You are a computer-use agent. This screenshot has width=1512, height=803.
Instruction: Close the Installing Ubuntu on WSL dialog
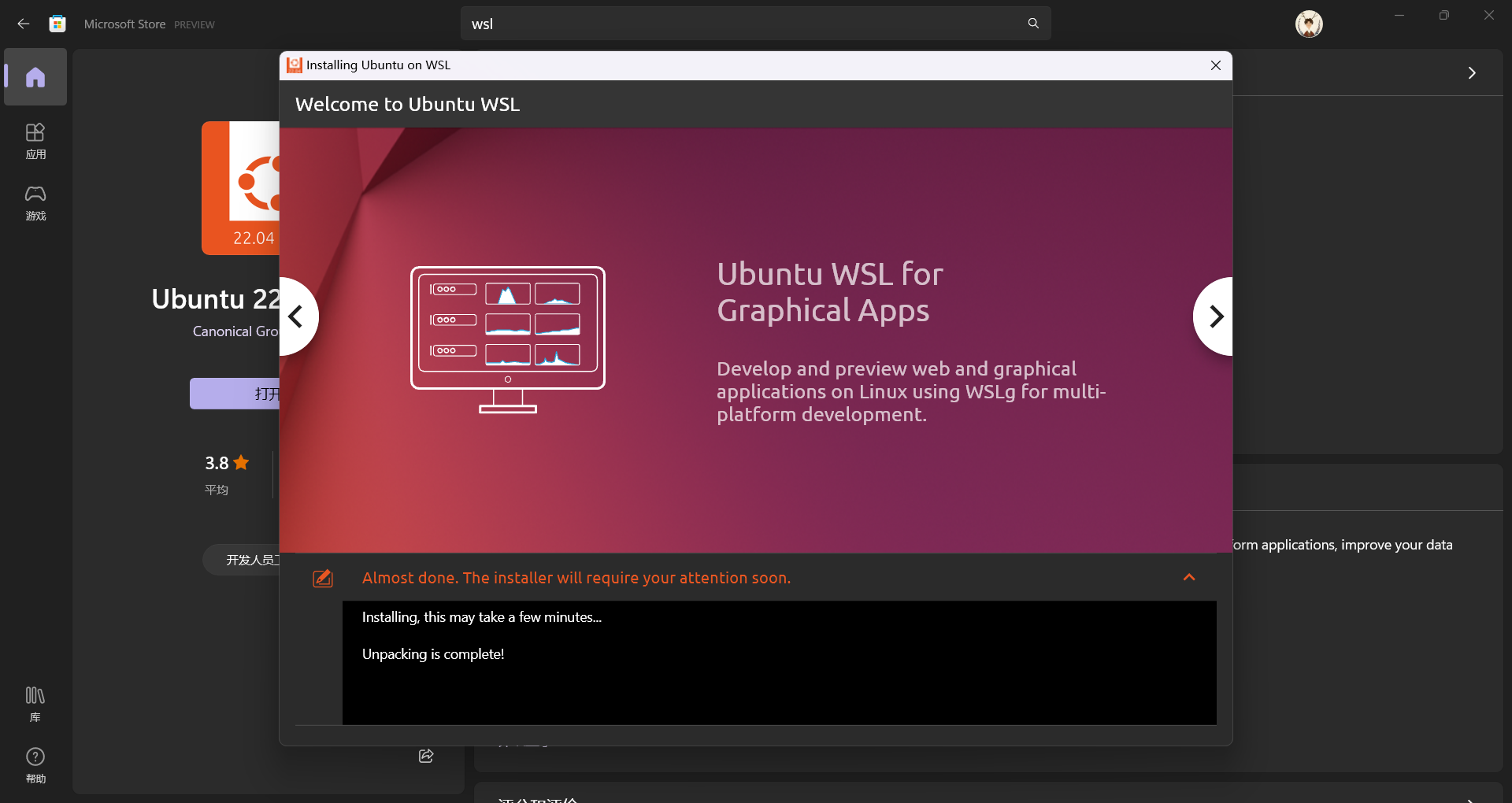1216,65
